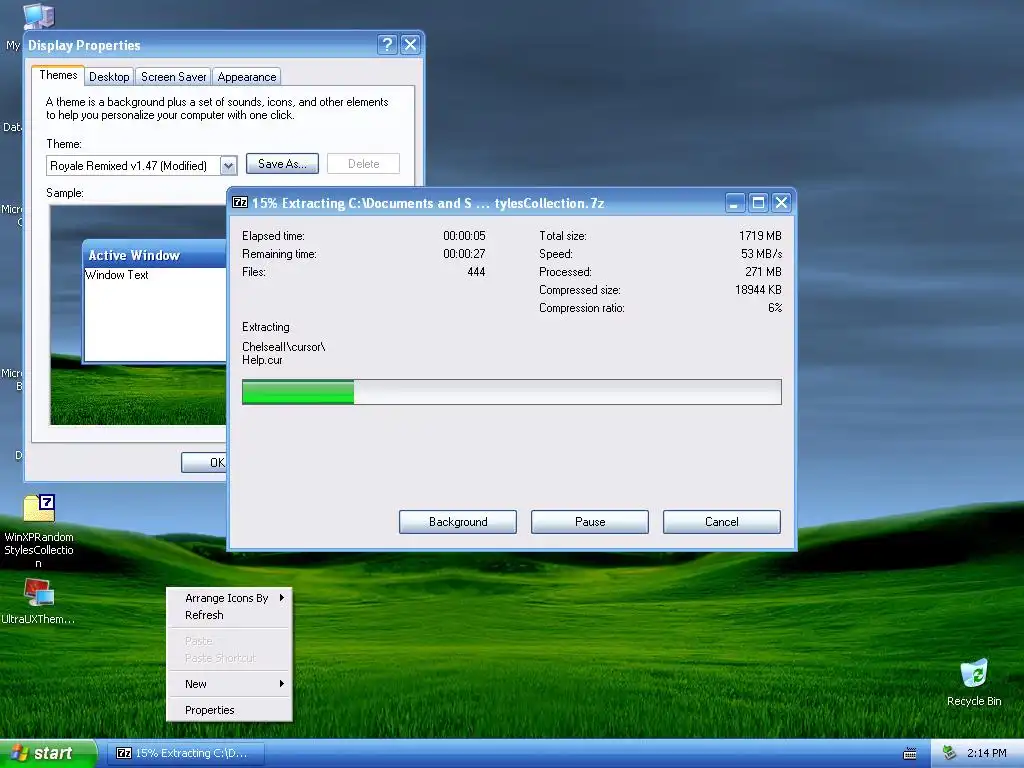Switch to the Screen Saver tab
Image resolution: width=1024 pixels, height=768 pixels.
(x=173, y=77)
